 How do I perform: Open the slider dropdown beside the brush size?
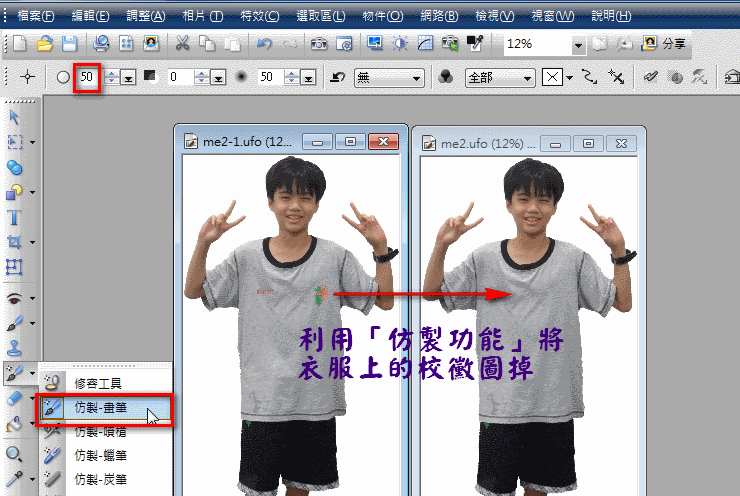[x=128, y=77]
